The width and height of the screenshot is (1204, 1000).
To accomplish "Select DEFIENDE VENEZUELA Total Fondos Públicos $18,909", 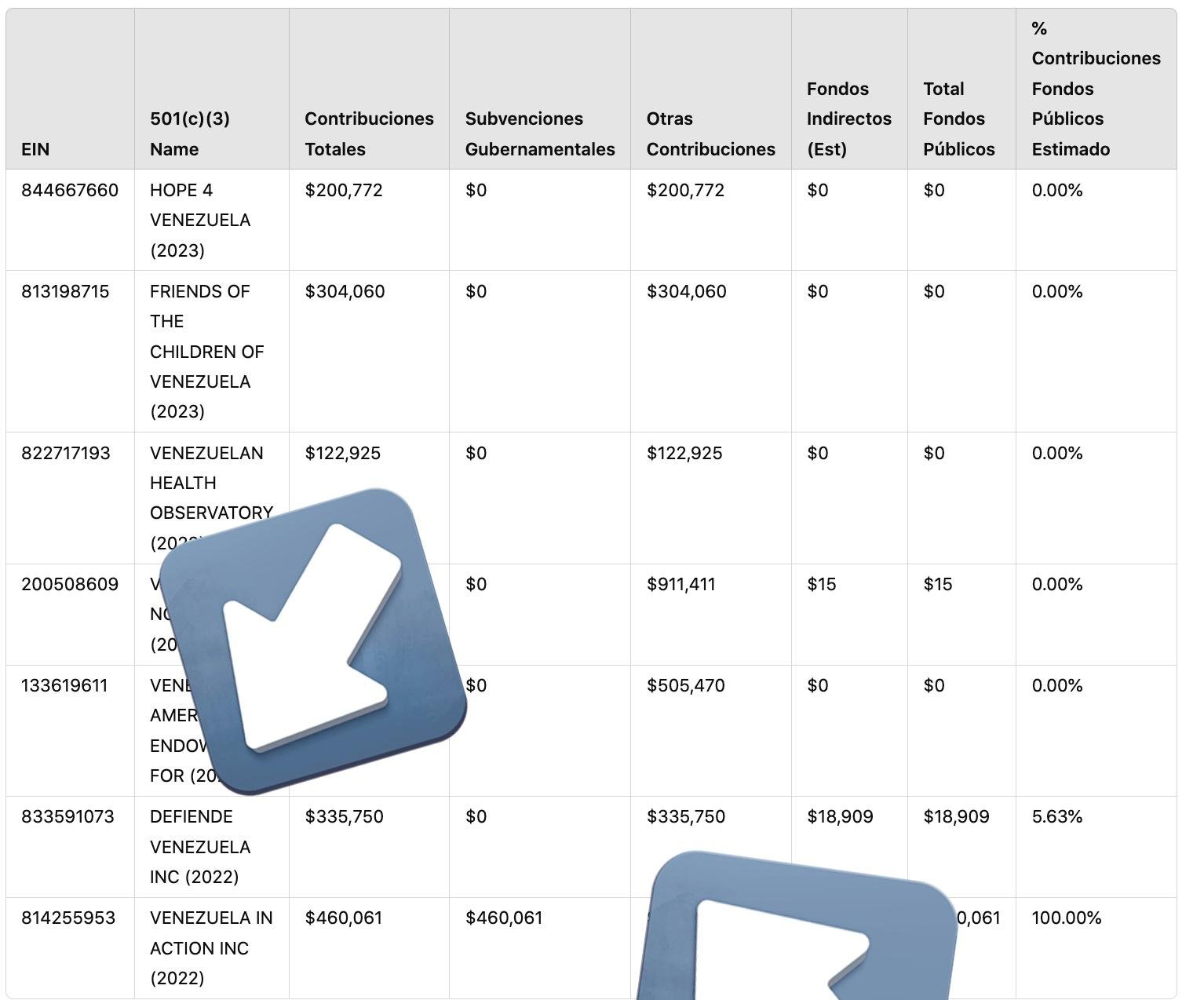I will [x=956, y=816].
